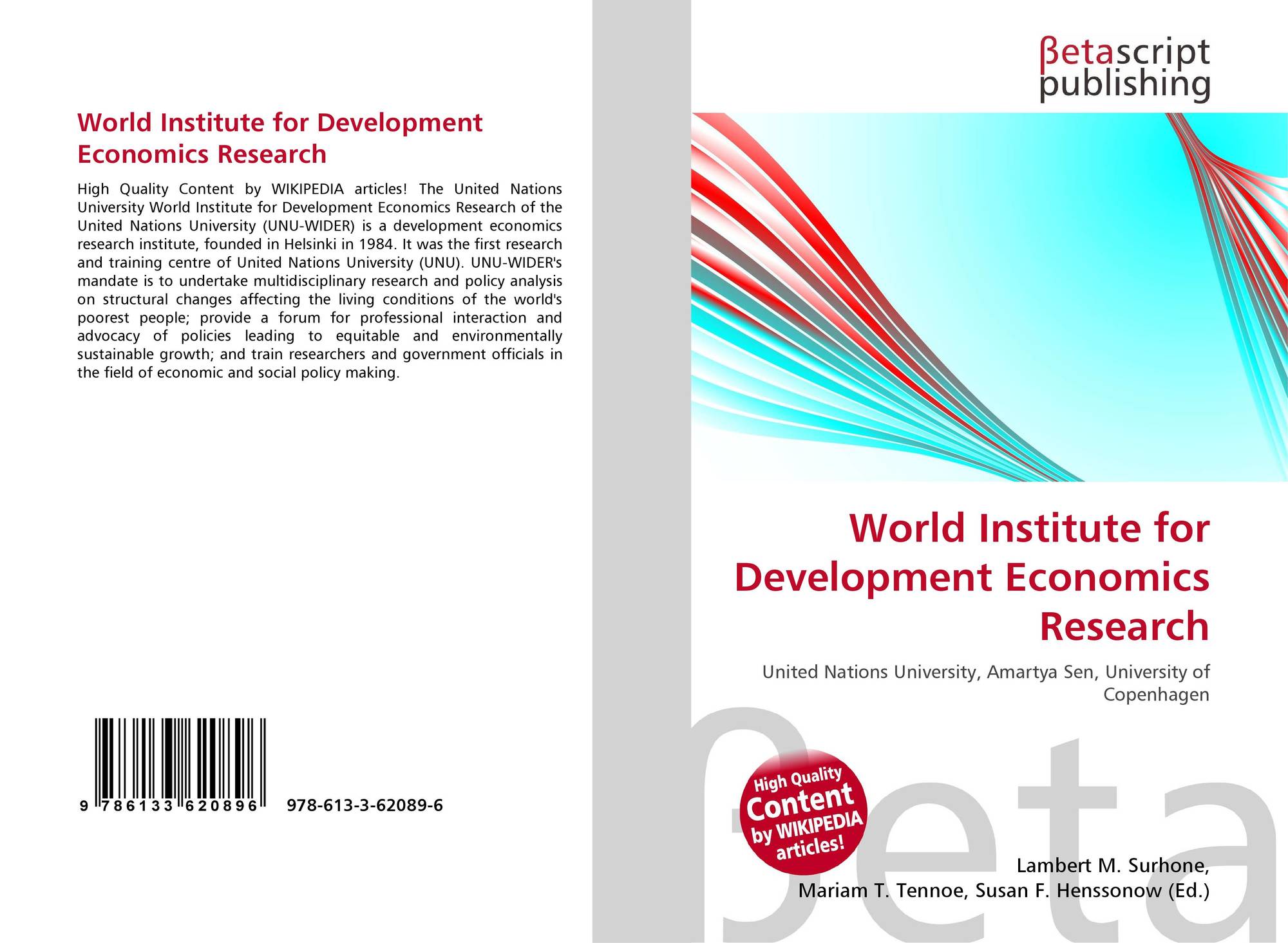1288x943 pixels.
Task: Click the barcode digits 9 786133 620896
Action: tap(169, 806)
